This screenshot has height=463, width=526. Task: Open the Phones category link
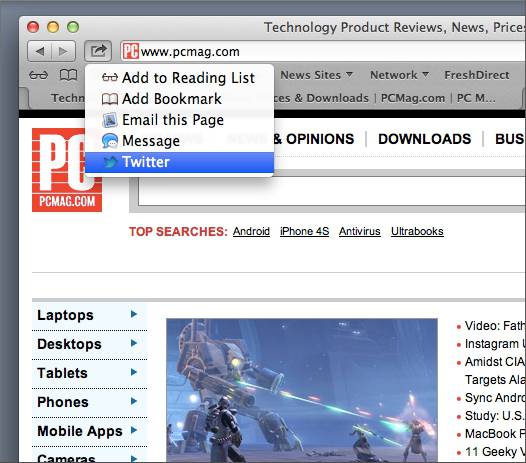(x=63, y=402)
